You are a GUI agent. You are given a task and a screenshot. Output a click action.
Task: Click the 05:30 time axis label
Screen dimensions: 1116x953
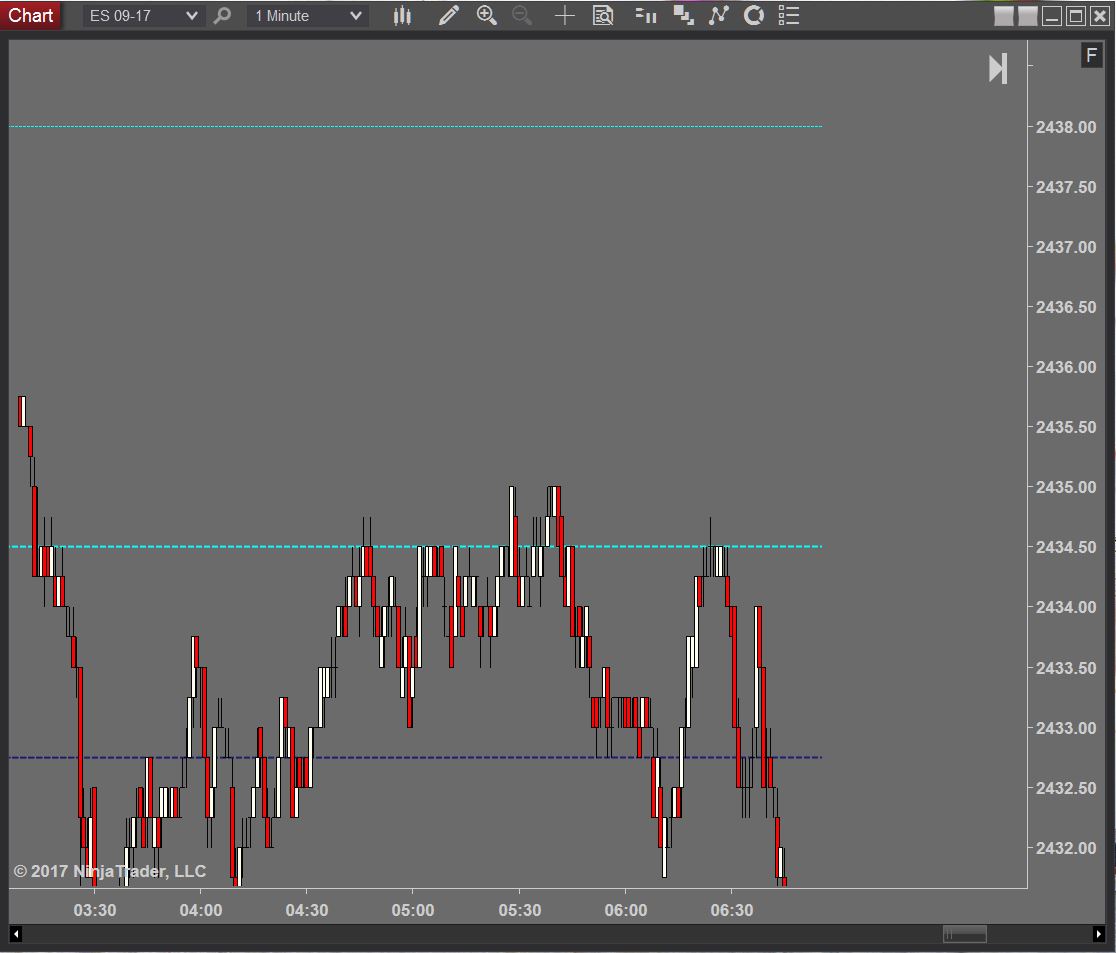(x=520, y=910)
